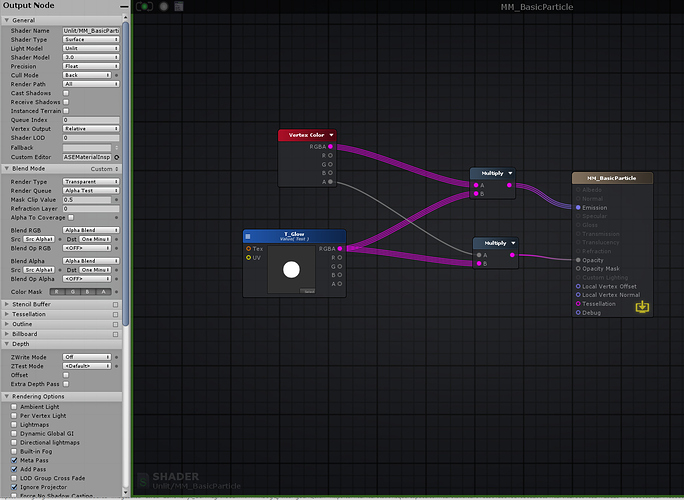Open the Light Model dropdown
The image size is (684, 500).
(x=91, y=48)
